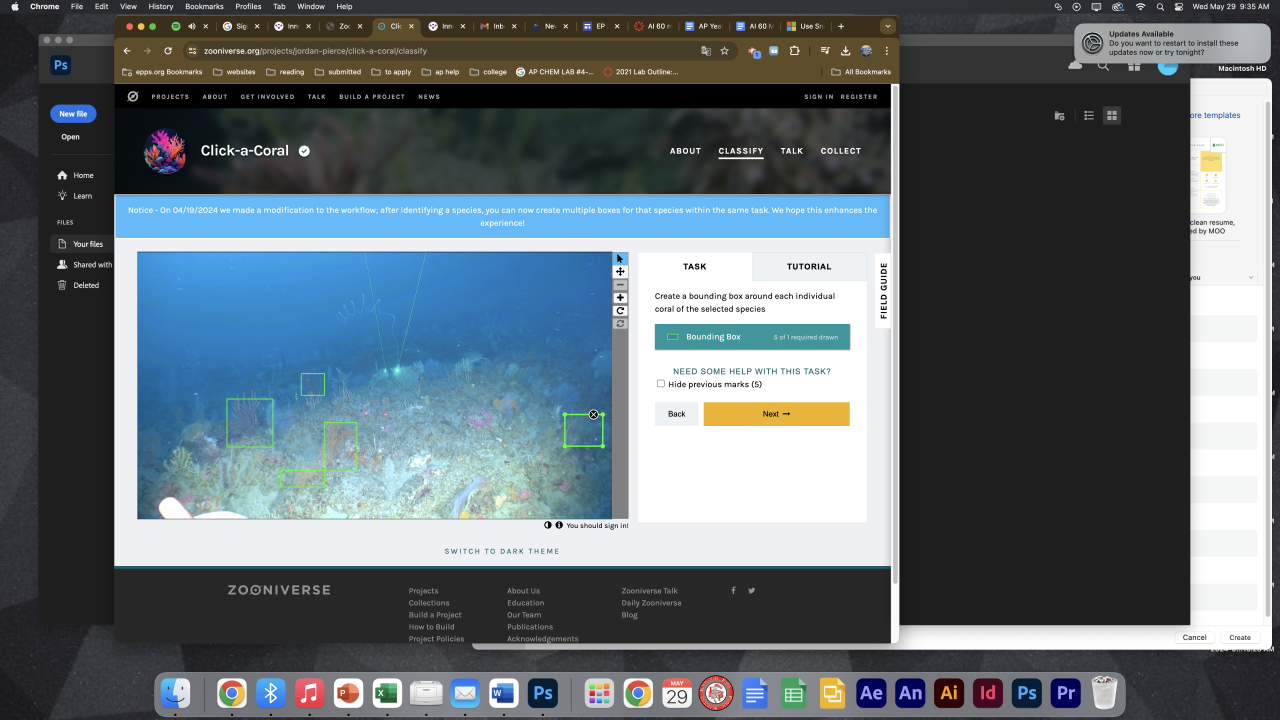Click Cancel button in background dialog
This screenshot has width=1280, height=720.
tap(1195, 637)
